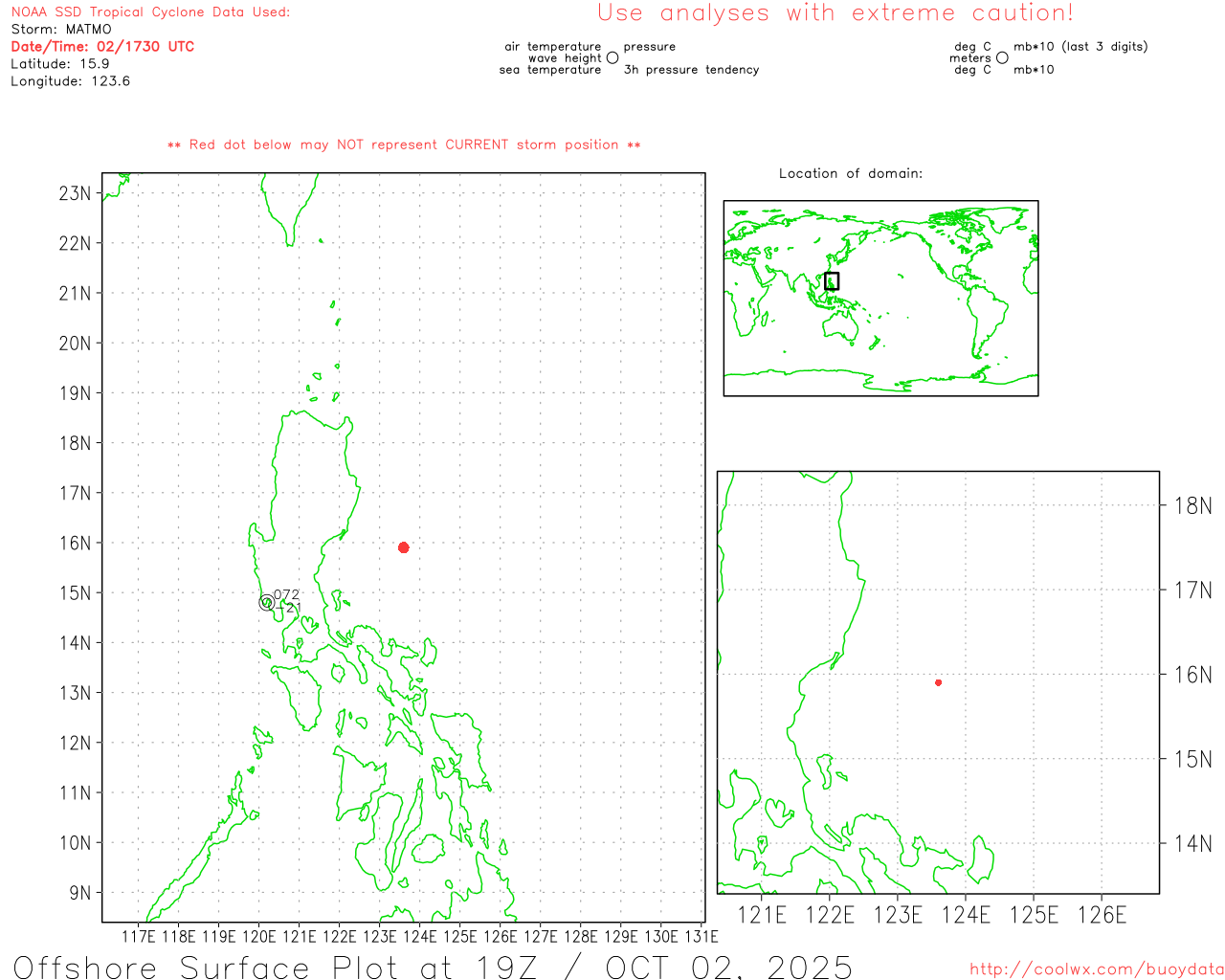Click the small red dot on inset map
Image resolution: width=1225 pixels, height=980 pixels.
938,682
